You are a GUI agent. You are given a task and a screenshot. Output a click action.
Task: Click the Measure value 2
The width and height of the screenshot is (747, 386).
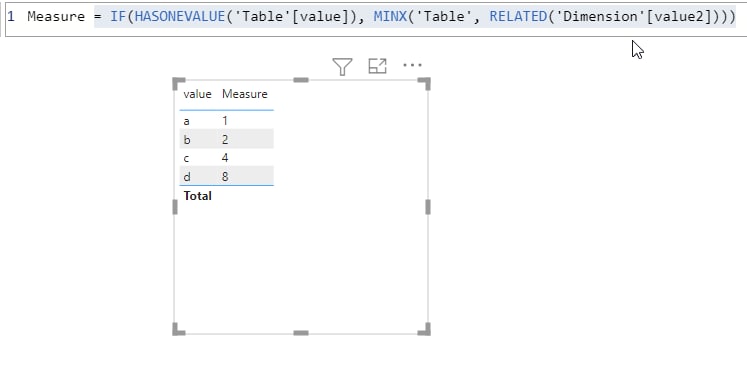[x=225, y=140]
